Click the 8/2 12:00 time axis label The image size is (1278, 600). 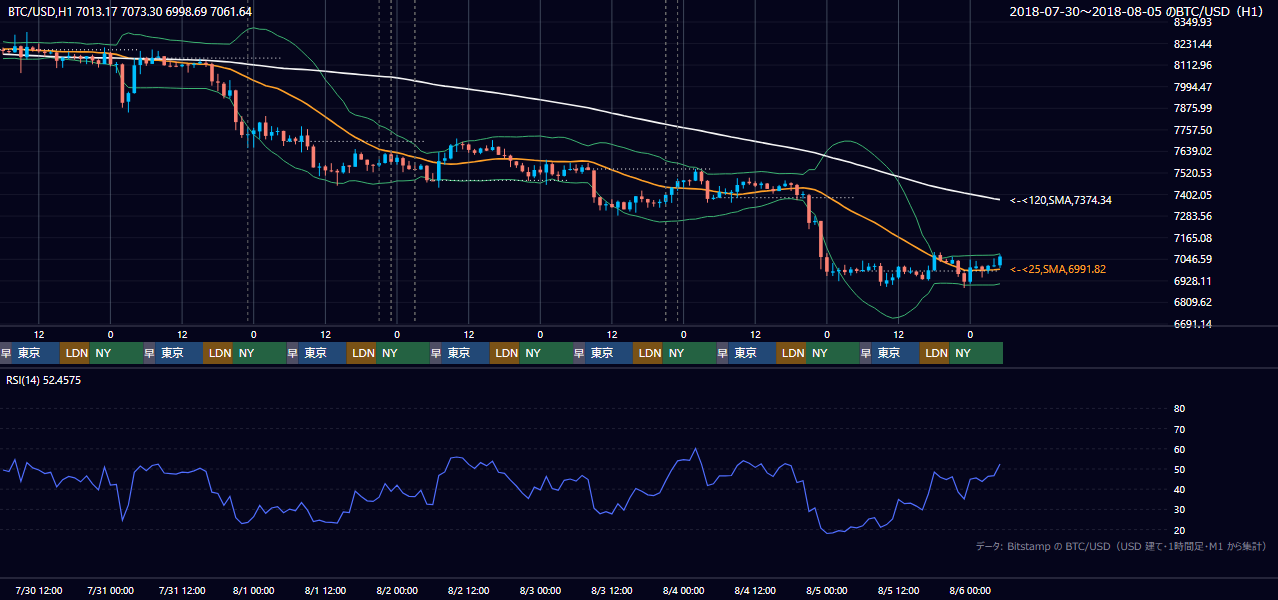(468, 590)
